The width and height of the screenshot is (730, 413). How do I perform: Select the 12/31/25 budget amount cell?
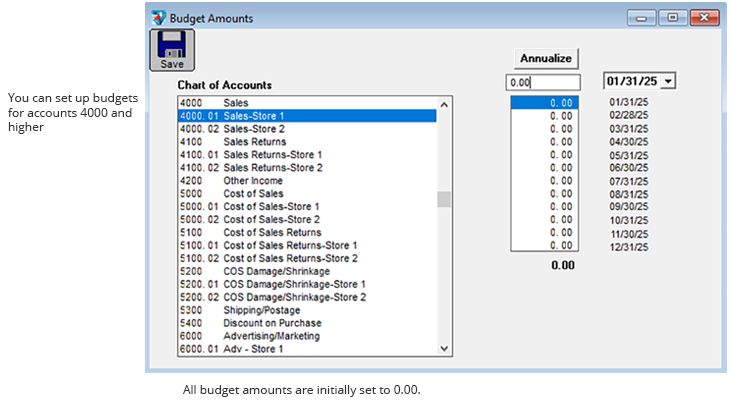point(544,246)
